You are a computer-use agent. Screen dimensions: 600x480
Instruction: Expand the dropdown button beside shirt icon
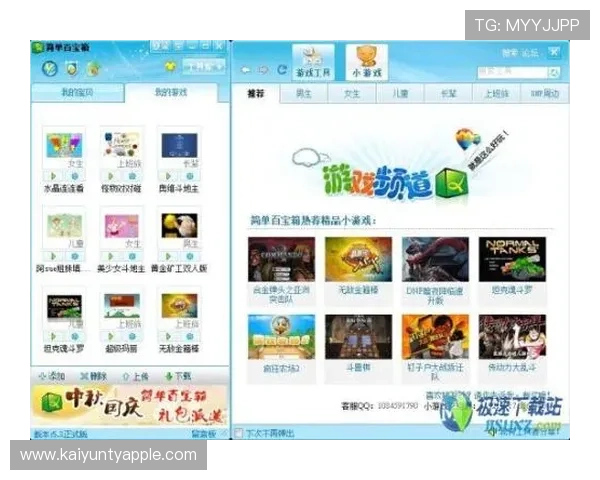pos(203,67)
